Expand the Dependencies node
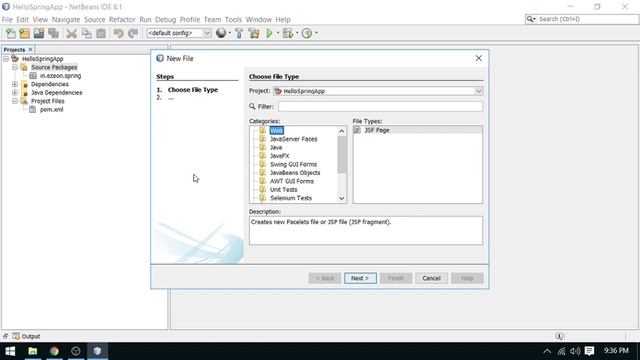Viewport: 640px width, 360px height. pos(15,84)
